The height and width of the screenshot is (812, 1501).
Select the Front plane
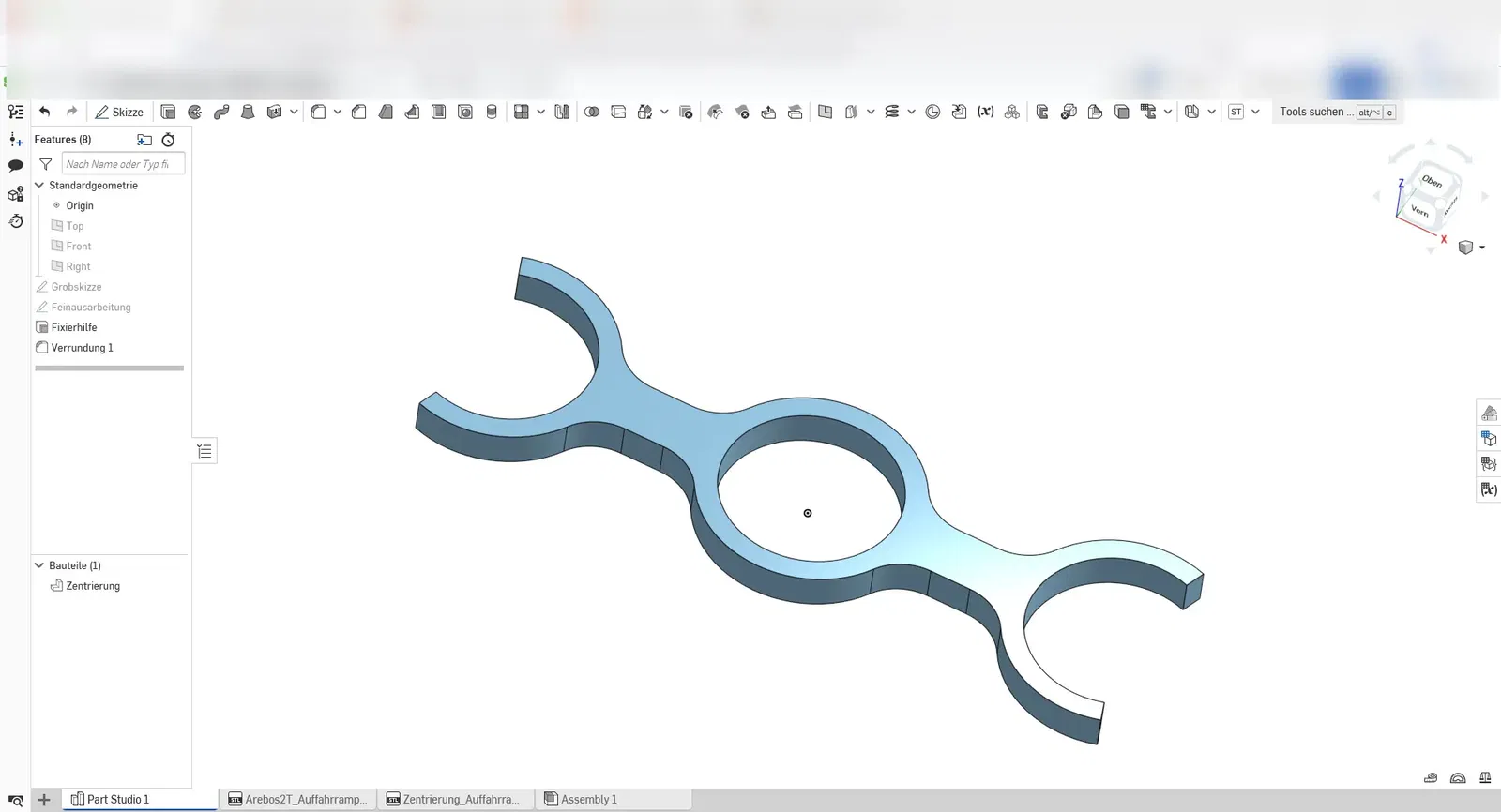(79, 247)
